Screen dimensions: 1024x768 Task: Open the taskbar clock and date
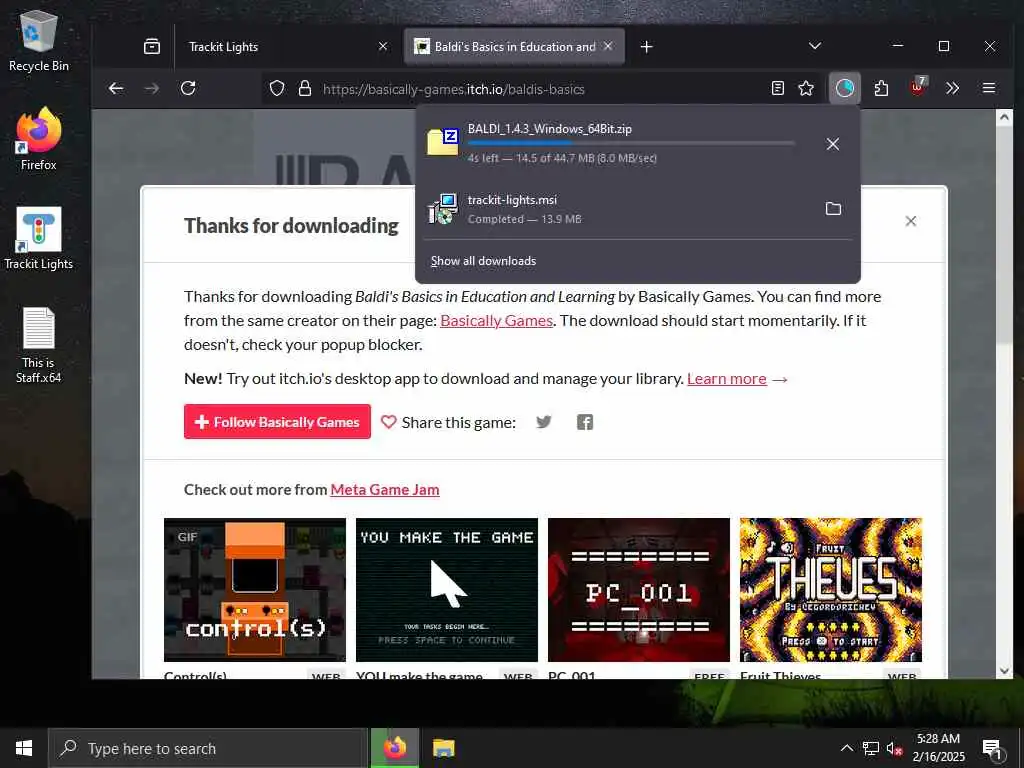point(938,748)
